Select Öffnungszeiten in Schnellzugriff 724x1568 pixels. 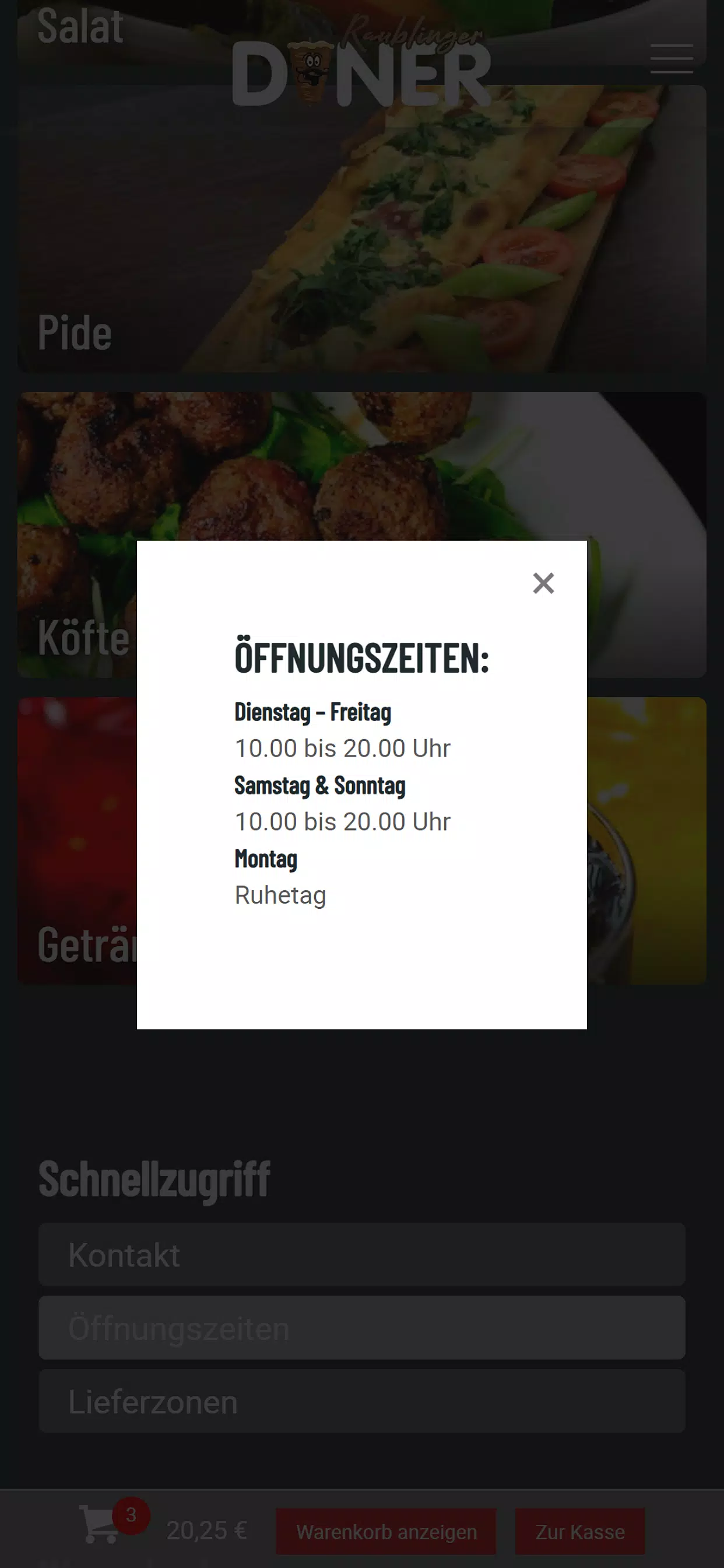pos(361,1328)
